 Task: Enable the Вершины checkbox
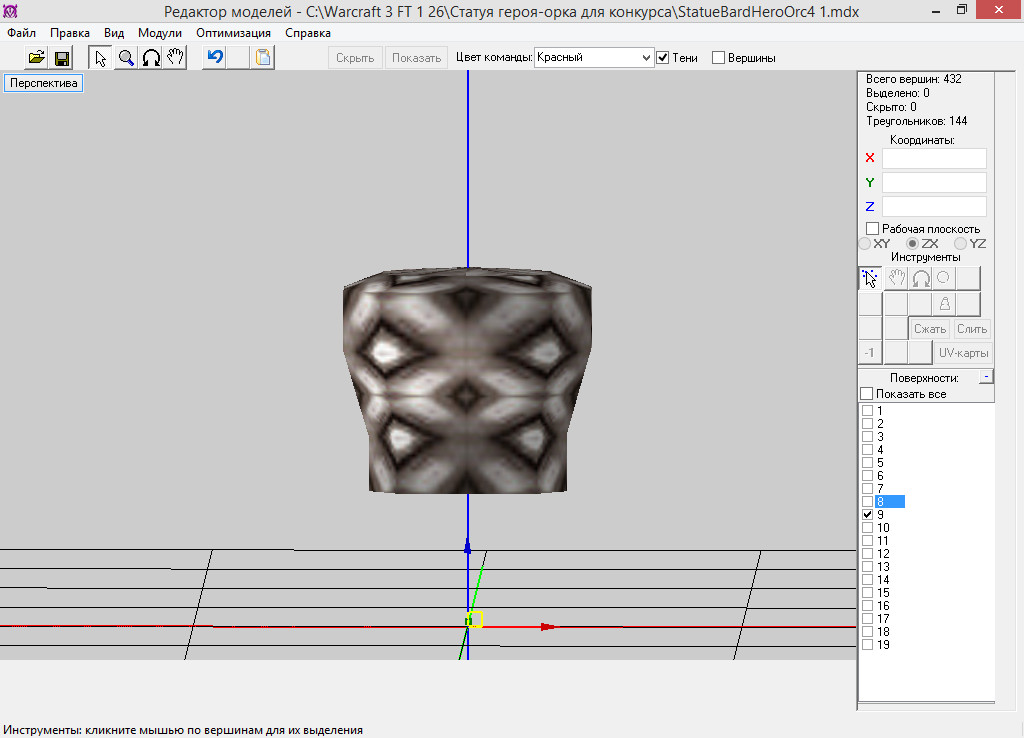(718, 58)
